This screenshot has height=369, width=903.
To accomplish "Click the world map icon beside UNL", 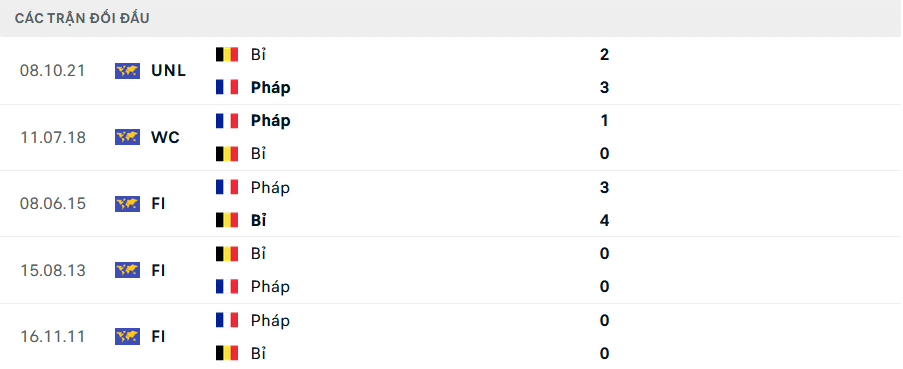I will coord(127,71).
